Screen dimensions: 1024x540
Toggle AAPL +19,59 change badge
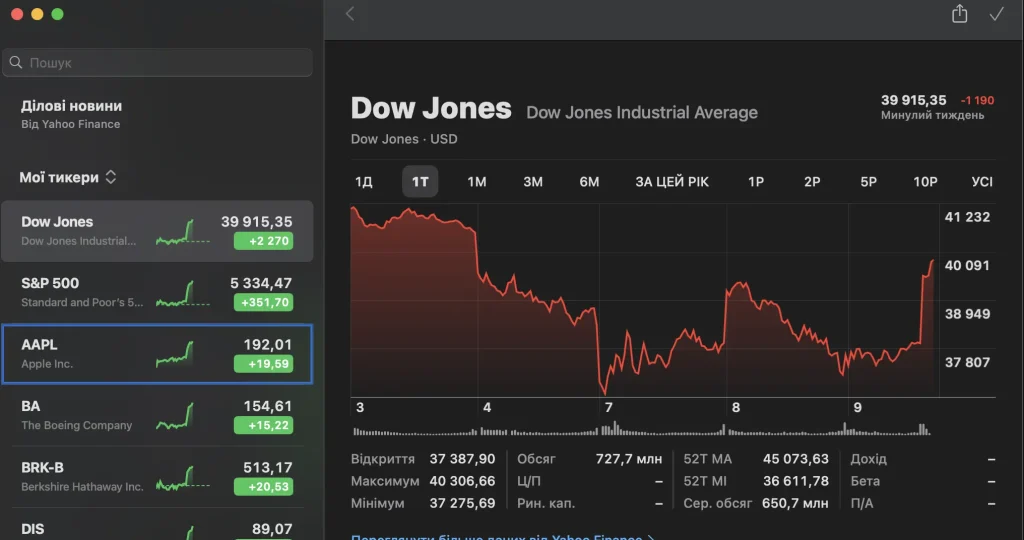(x=264, y=364)
